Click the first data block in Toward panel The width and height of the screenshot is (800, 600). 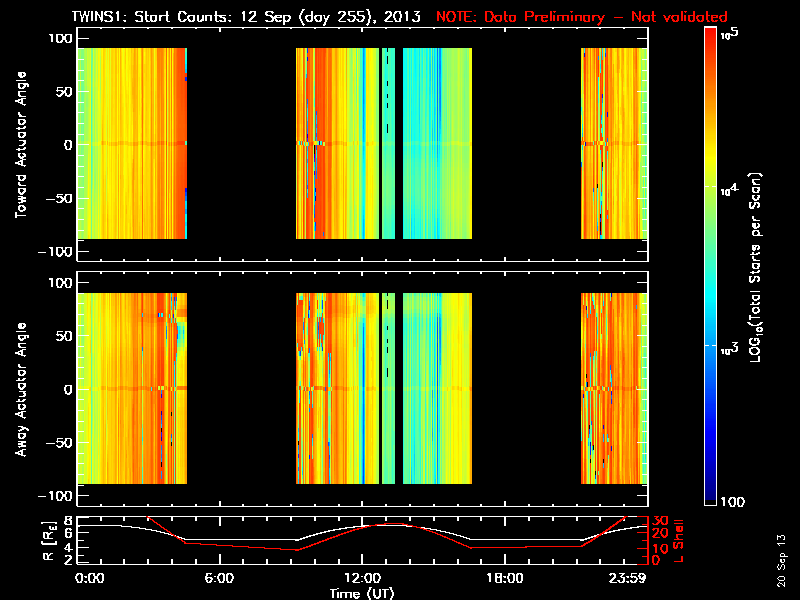(x=132, y=143)
